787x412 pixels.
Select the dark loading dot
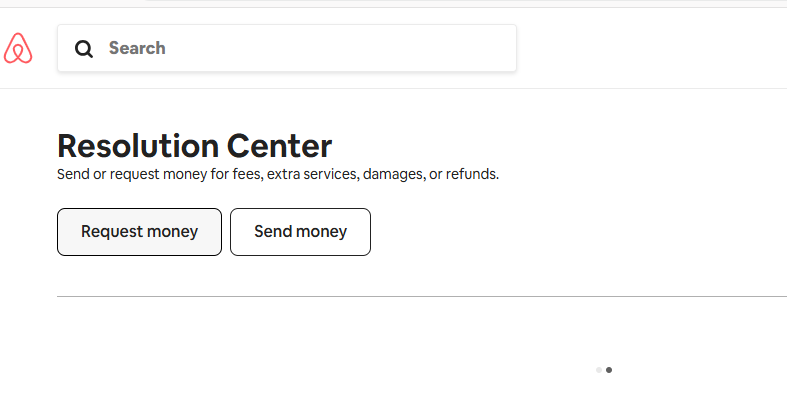pyautogui.click(x=609, y=370)
